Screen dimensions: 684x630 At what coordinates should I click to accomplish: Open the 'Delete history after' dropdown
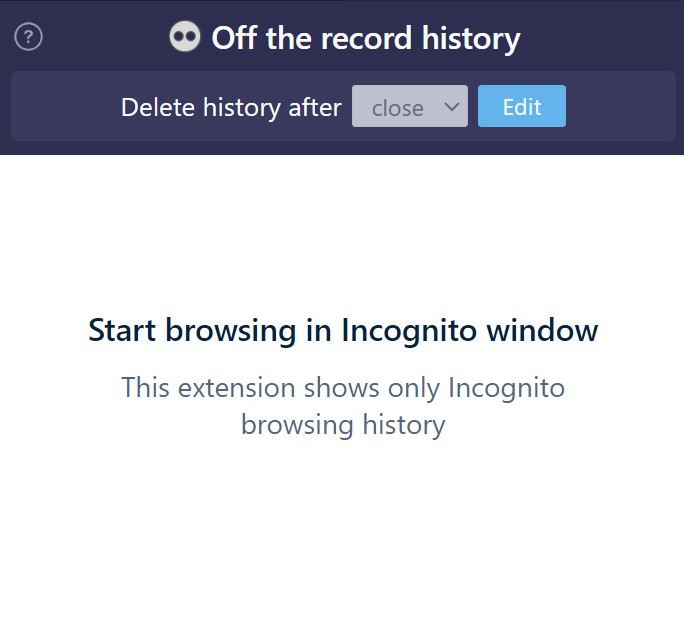pos(409,107)
